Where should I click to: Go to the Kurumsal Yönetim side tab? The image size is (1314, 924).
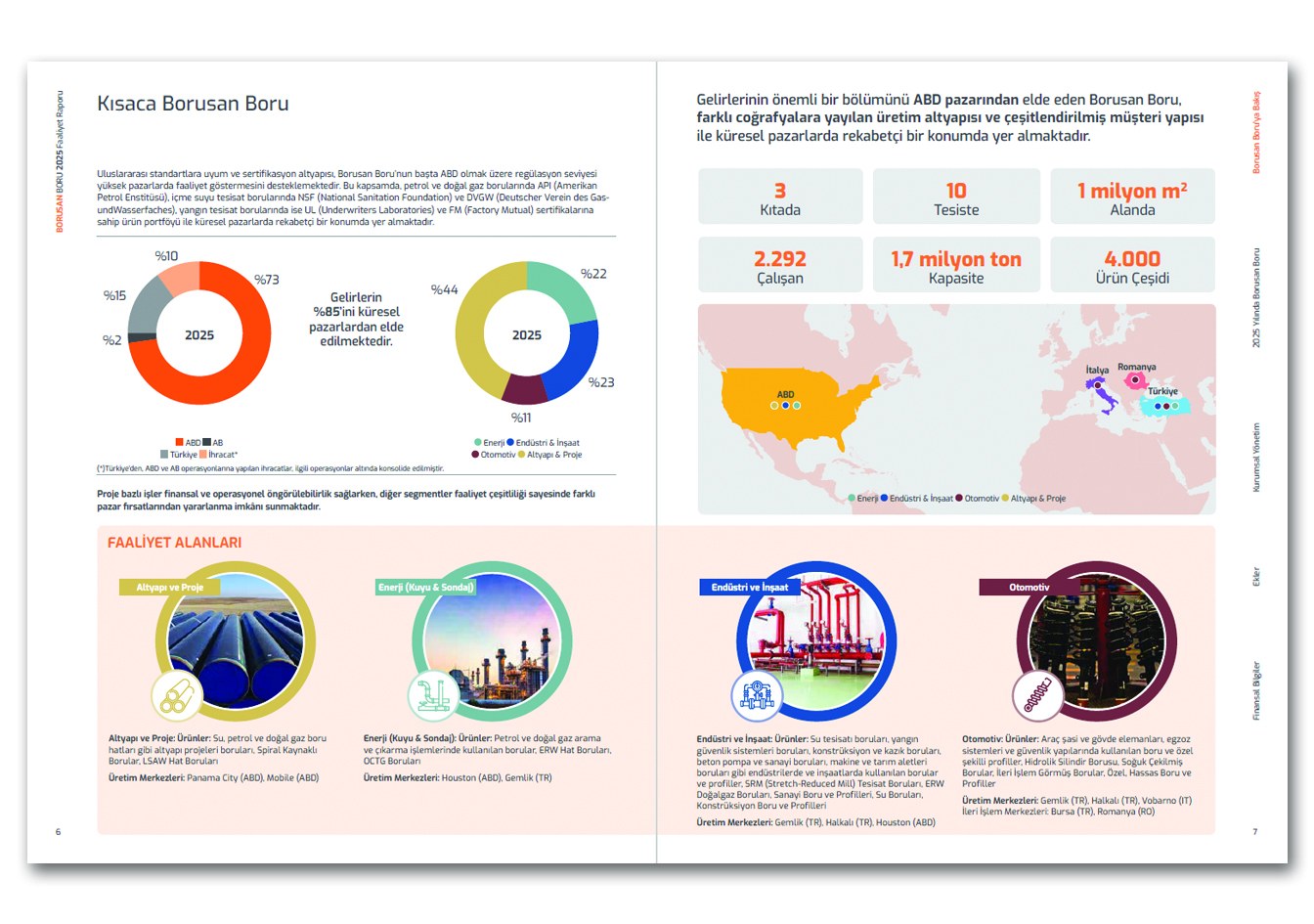[x=1256, y=458]
